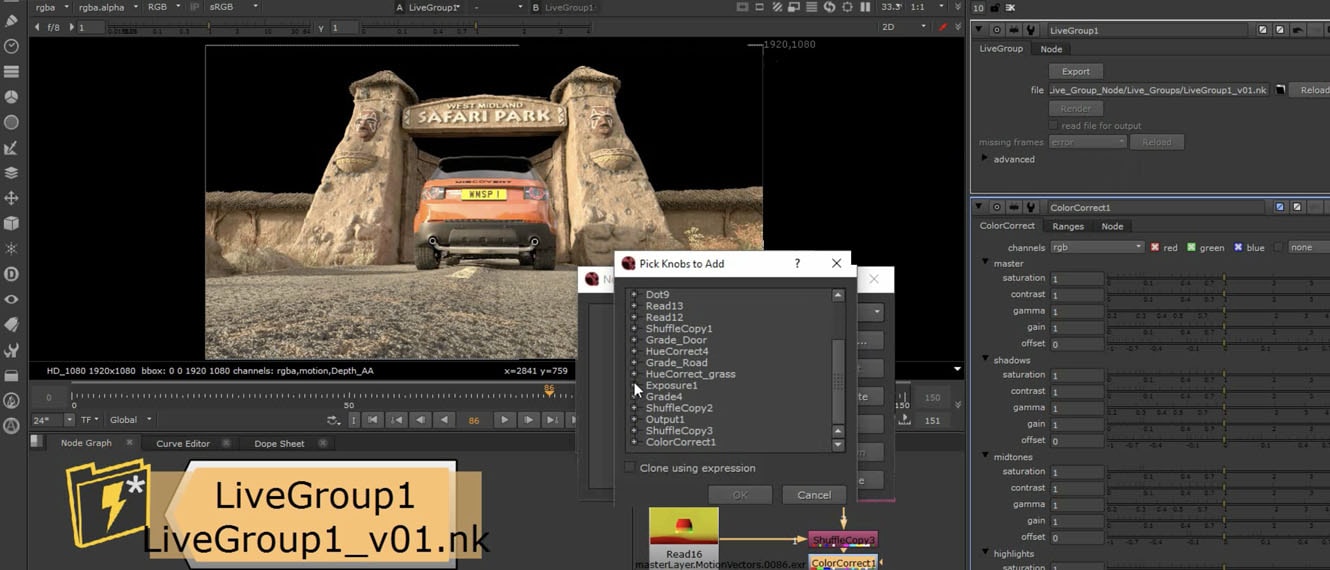1330x570 pixels.
Task: Toggle the read file for output checkbox
Action: click(1053, 126)
